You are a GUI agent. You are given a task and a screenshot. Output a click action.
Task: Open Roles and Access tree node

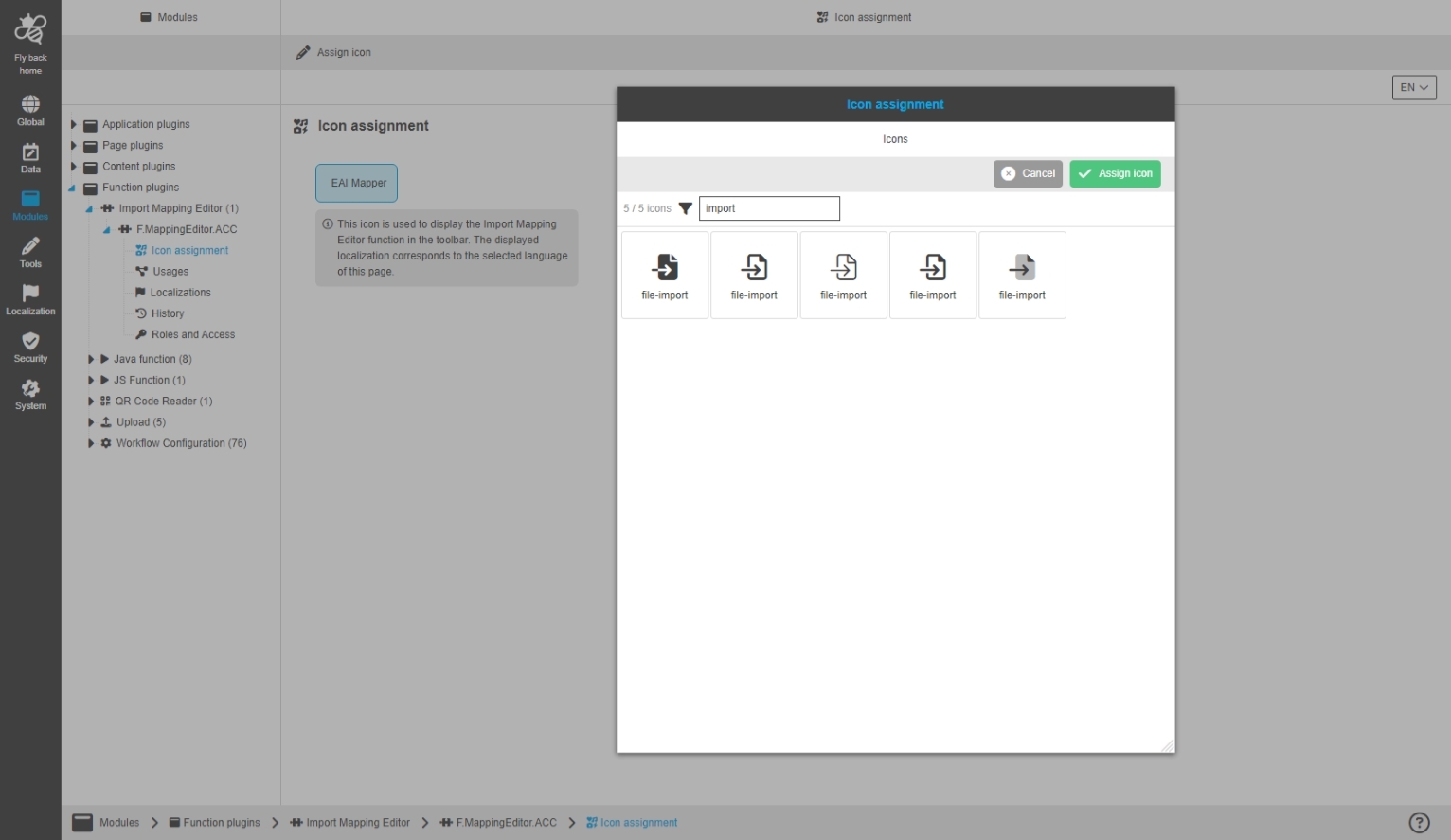pos(193,334)
